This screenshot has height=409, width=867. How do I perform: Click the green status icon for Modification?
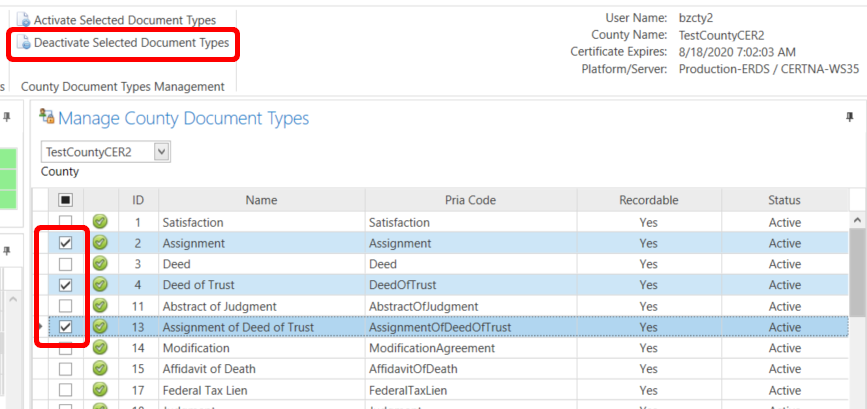100,348
